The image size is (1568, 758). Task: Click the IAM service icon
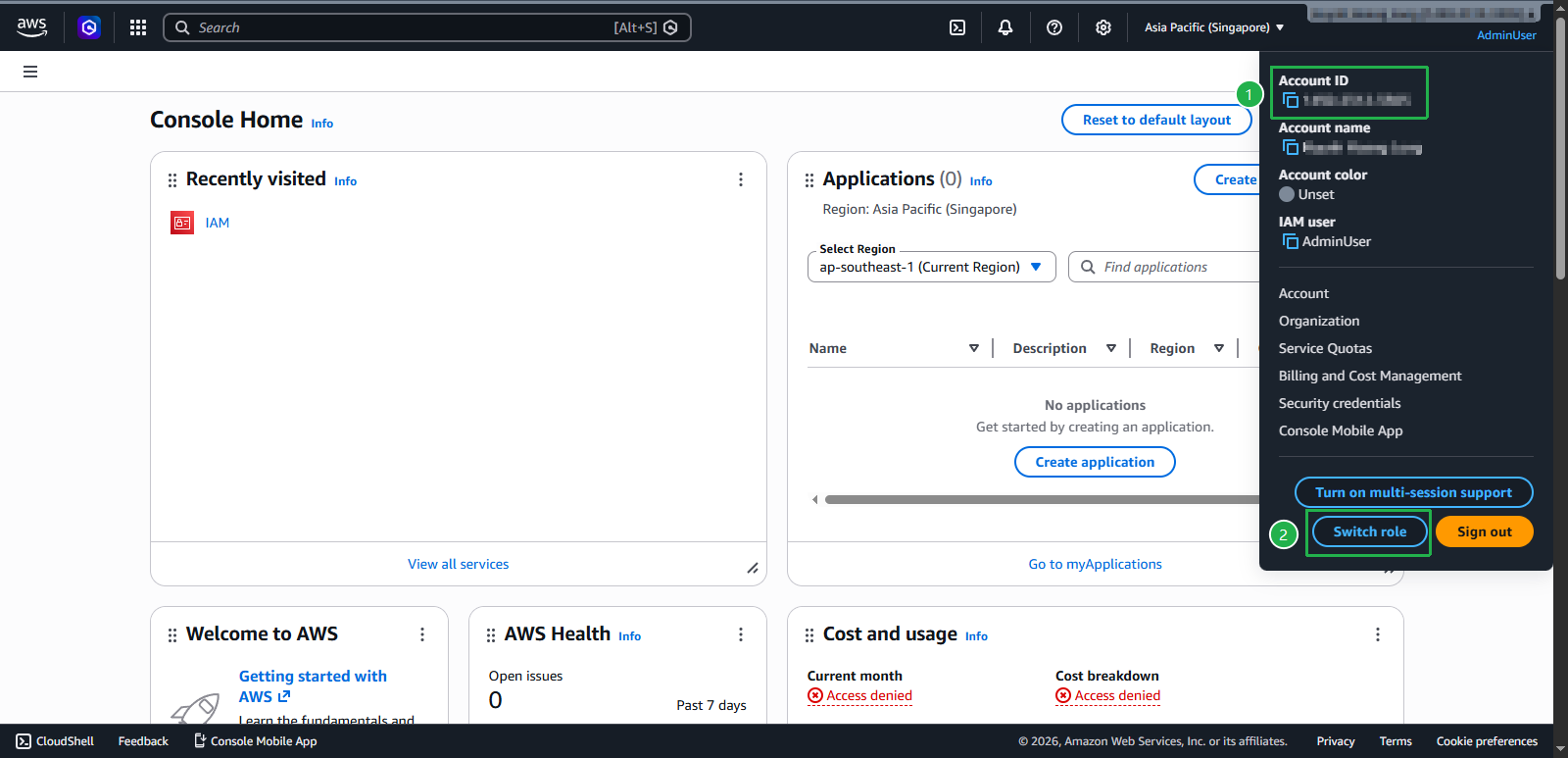click(182, 223)
